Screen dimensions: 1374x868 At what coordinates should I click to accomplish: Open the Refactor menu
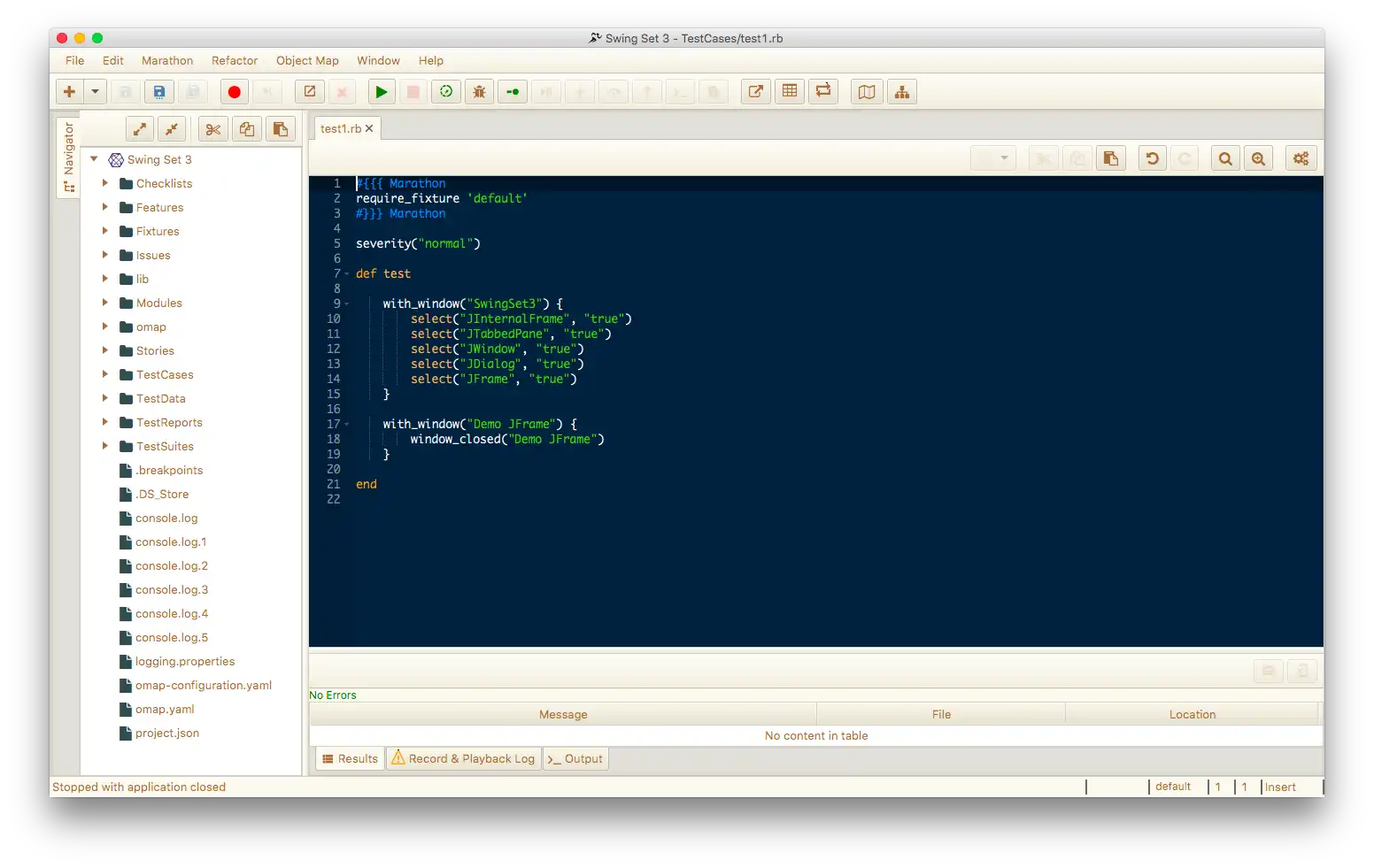coord(235,61)
